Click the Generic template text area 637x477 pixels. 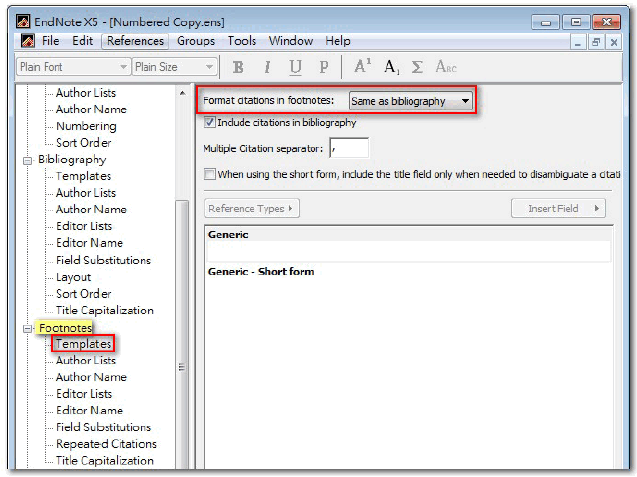point(409,252)
